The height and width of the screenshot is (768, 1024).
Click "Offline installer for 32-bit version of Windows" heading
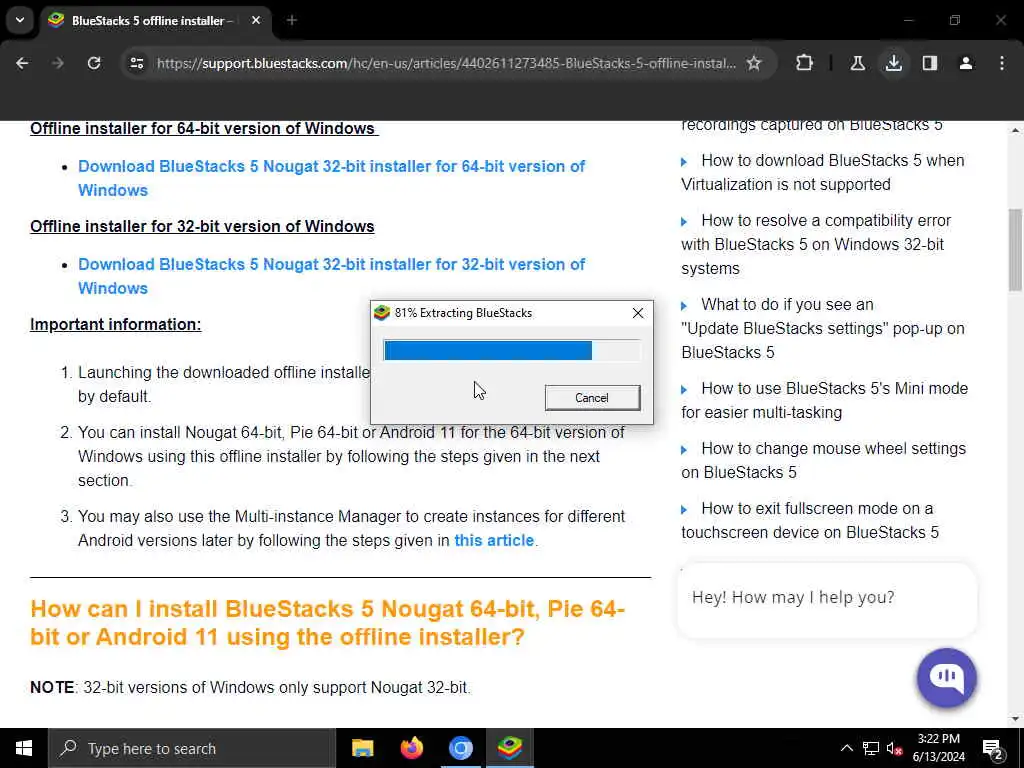tap(202, 227)
